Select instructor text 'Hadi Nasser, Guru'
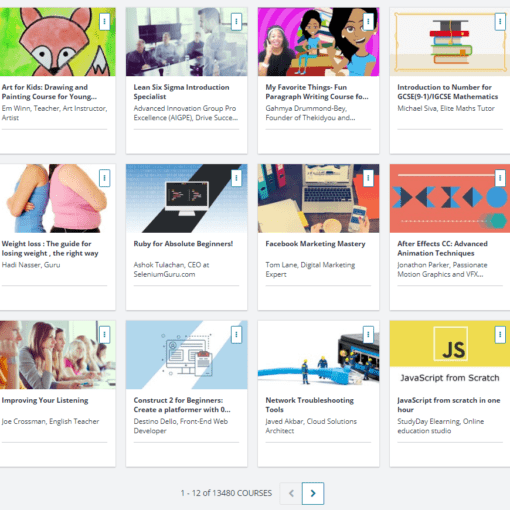510x510 pixels. click(x=31, y=265)
